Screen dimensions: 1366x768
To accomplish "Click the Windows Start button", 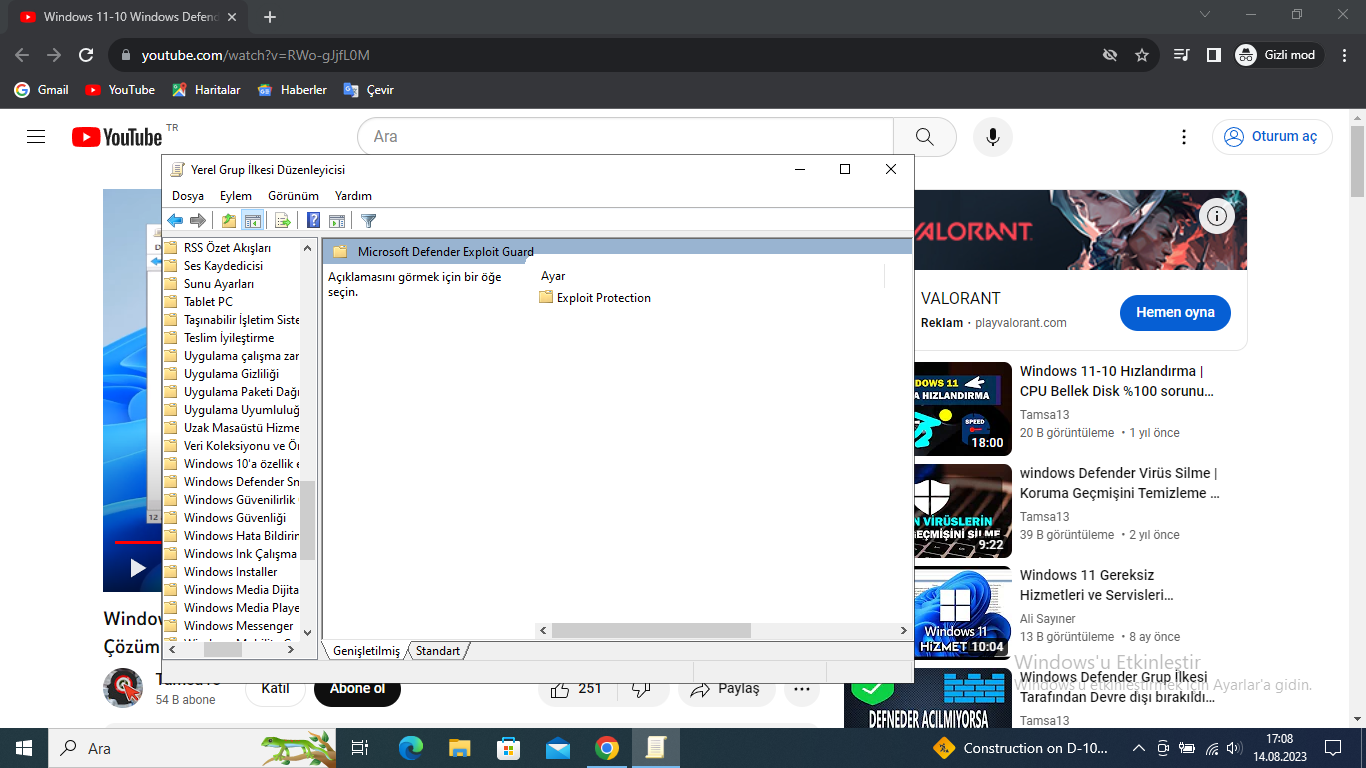I will point(24,748).
